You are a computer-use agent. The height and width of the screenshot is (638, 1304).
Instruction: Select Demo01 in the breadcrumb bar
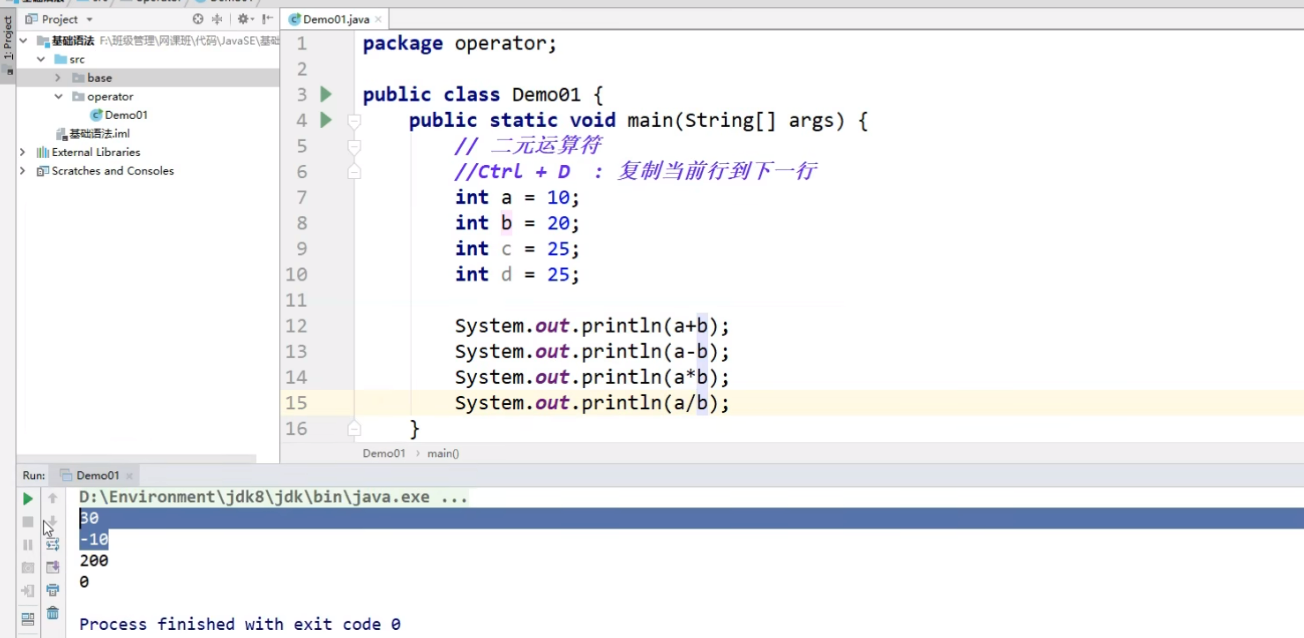[383, 453]
